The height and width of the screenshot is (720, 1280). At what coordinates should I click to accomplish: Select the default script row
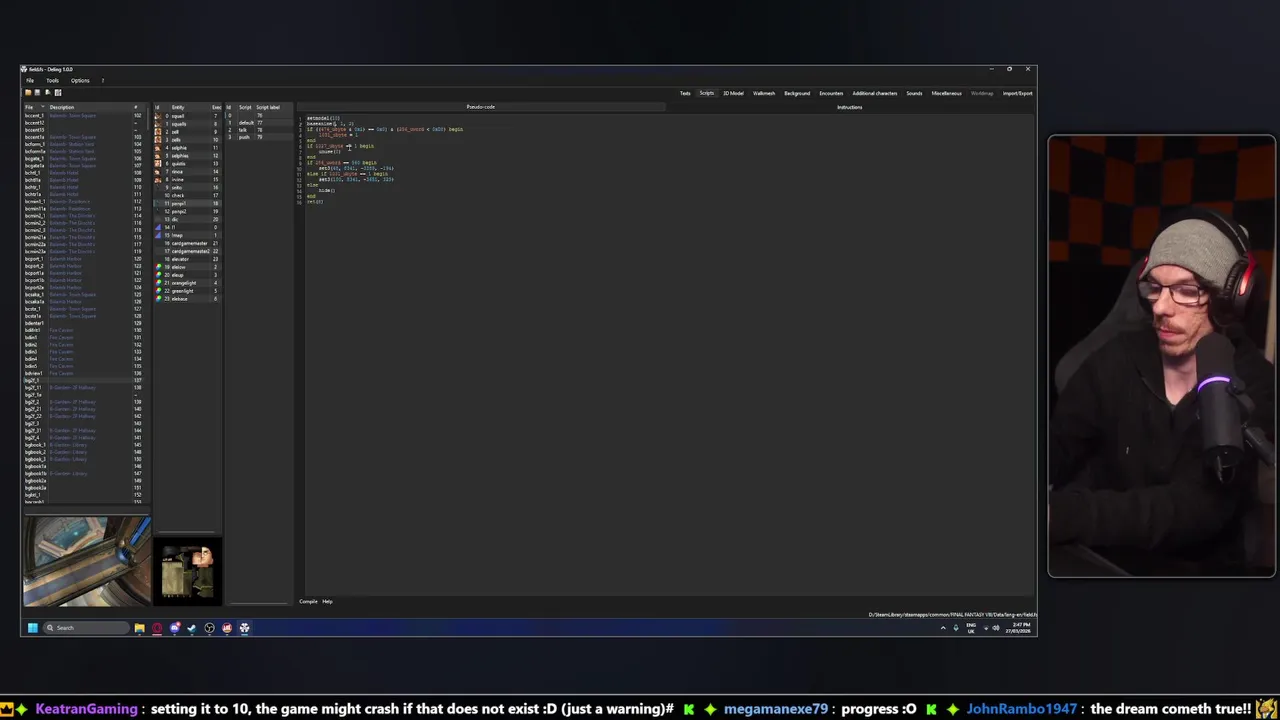(260, 123)
